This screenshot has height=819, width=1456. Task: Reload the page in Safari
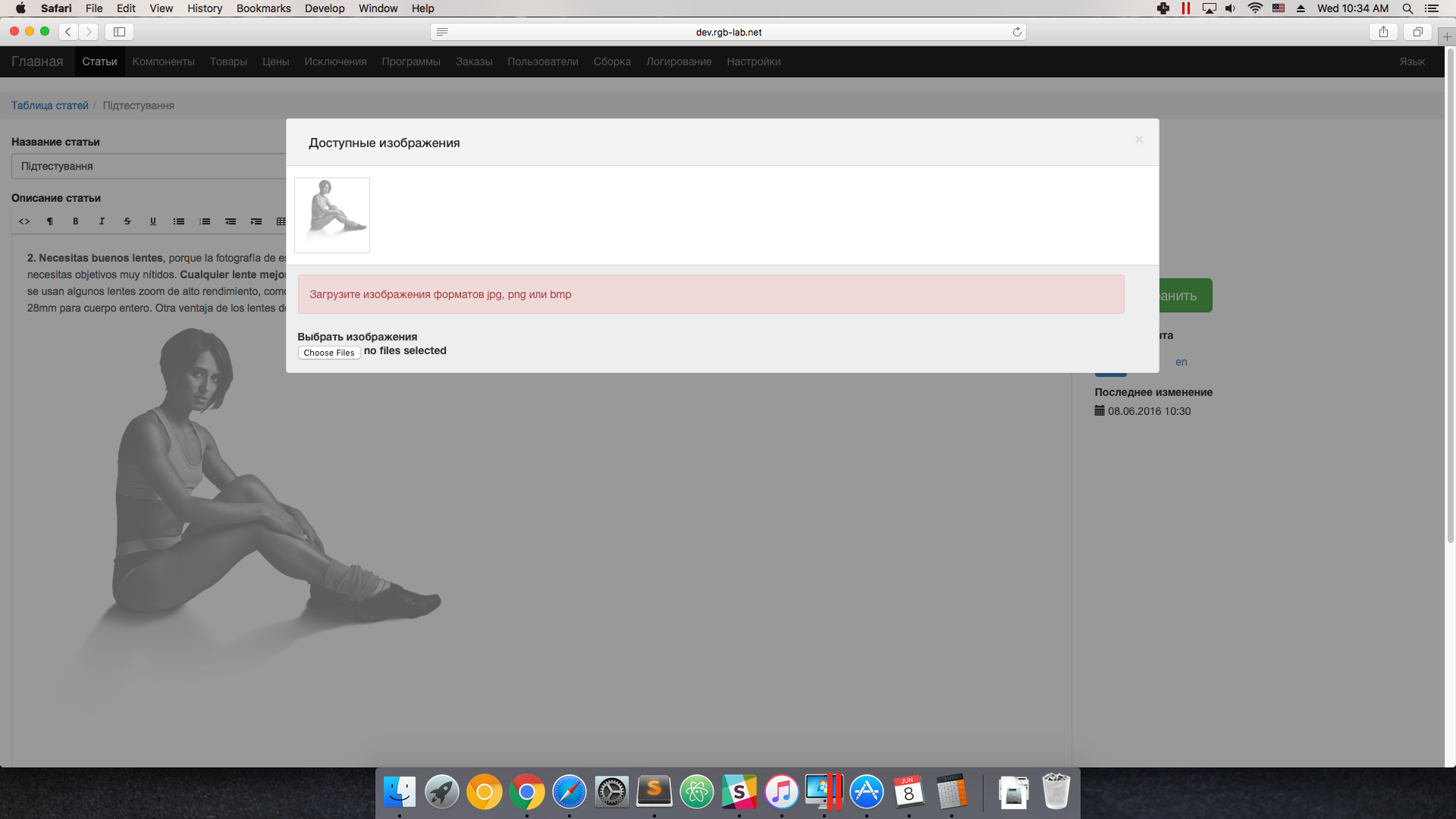pos(1017,32)
